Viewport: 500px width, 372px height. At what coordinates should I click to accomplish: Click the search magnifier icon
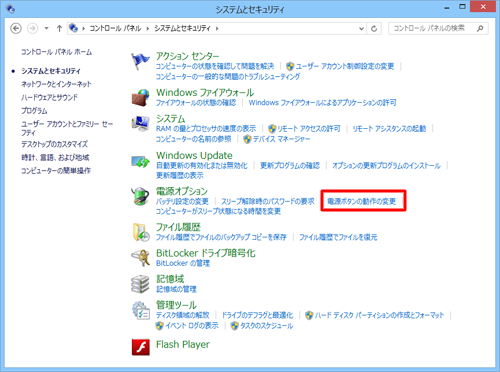(480, 28)
